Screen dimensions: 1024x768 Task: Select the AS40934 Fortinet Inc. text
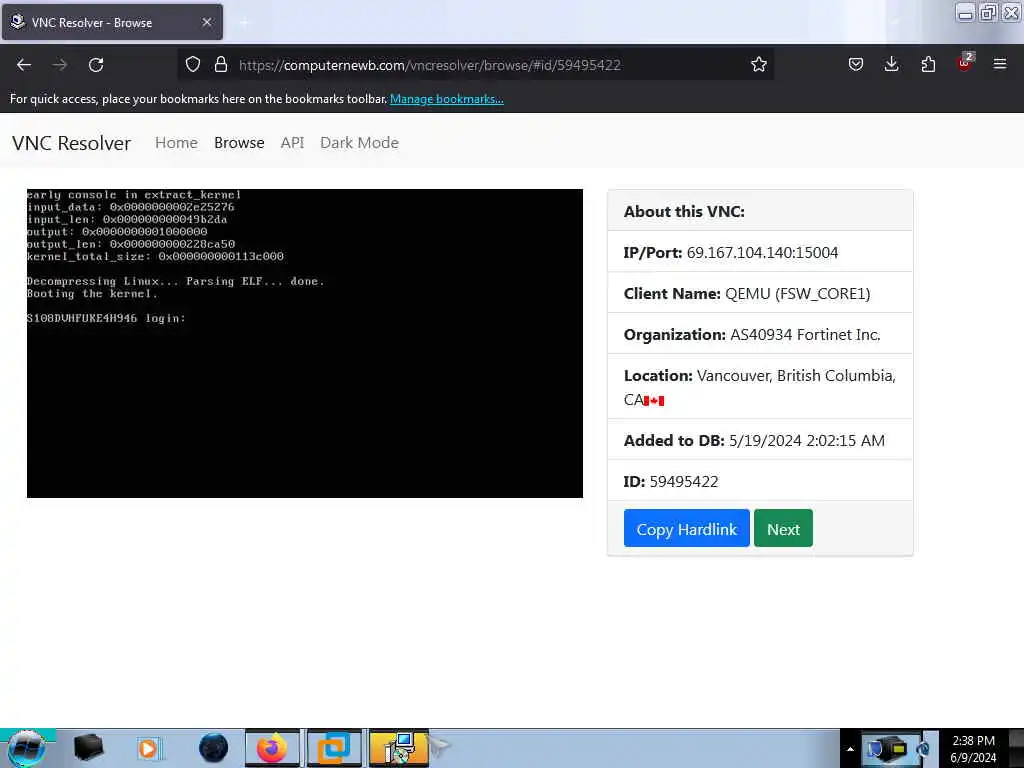pos(805,335)
